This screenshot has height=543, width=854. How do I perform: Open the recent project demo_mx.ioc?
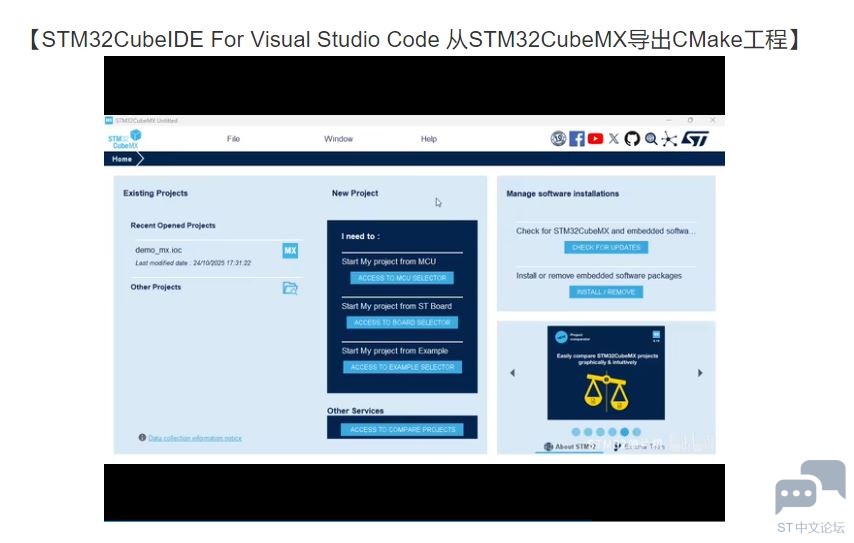[x=158, y=250]
